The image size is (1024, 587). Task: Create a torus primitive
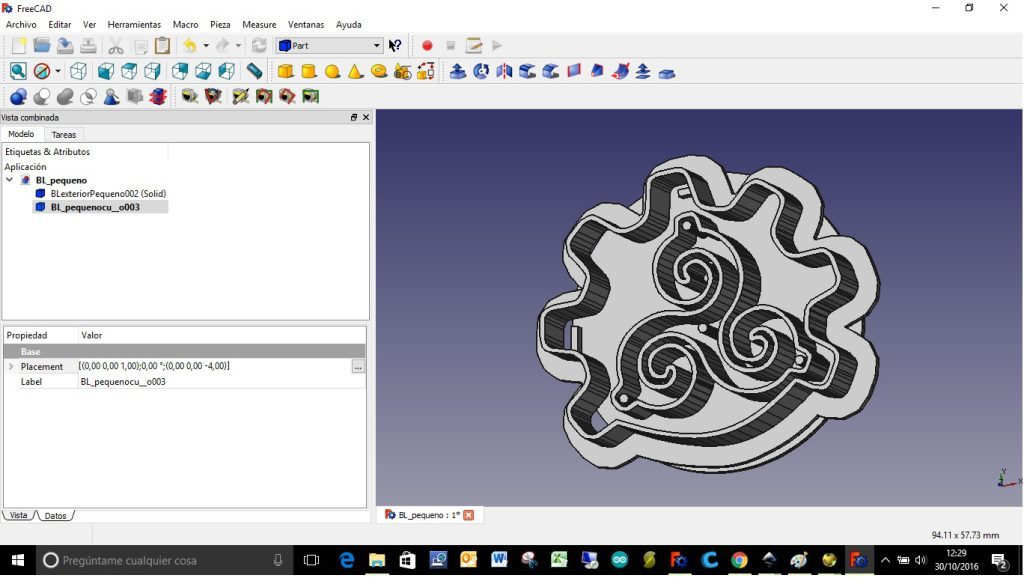click(379, 72)
